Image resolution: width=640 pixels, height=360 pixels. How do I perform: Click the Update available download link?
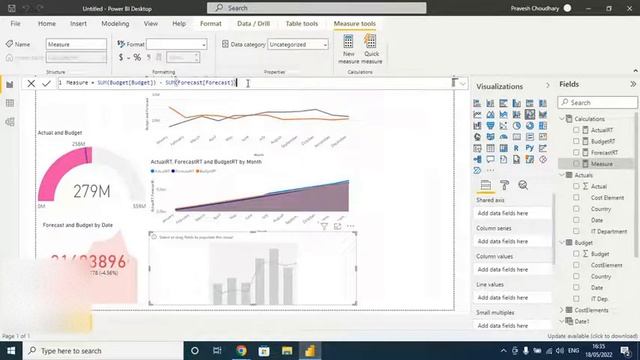click(592, 336)
